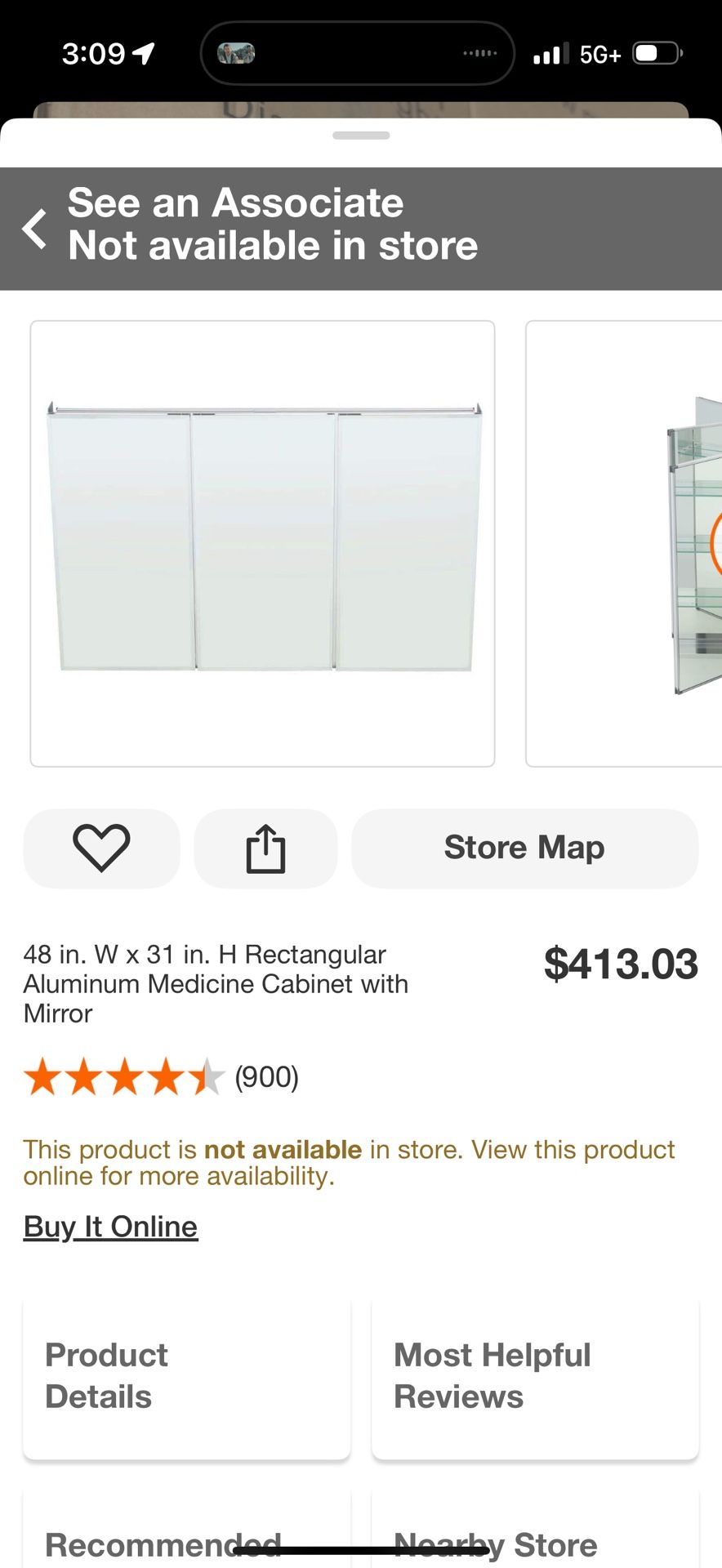Open the 900 reviews count
Screen dimensions: 722x1568
point(267,1077)
